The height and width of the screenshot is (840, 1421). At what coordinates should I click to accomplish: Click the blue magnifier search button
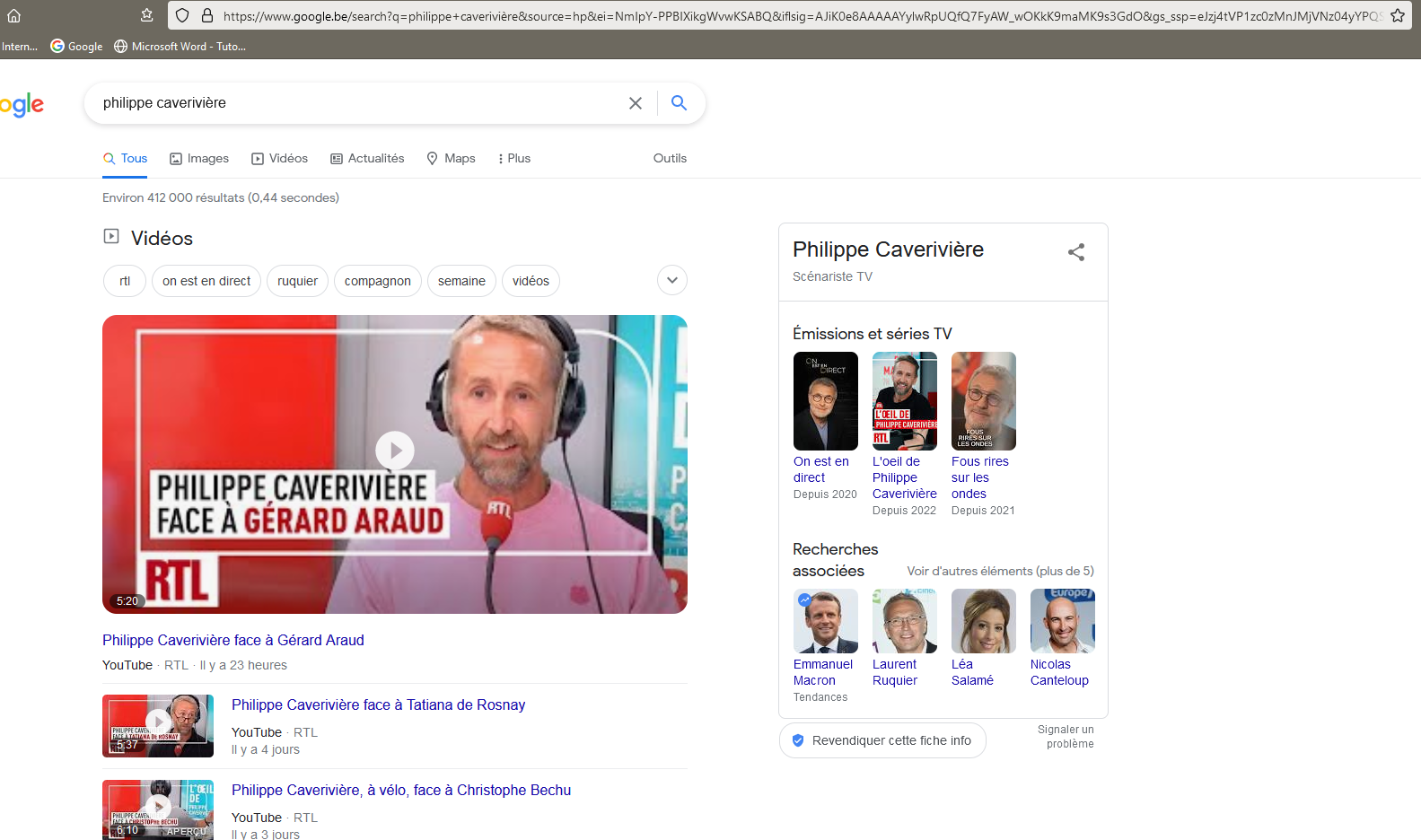pyautogui.click(x=680, y=103)
